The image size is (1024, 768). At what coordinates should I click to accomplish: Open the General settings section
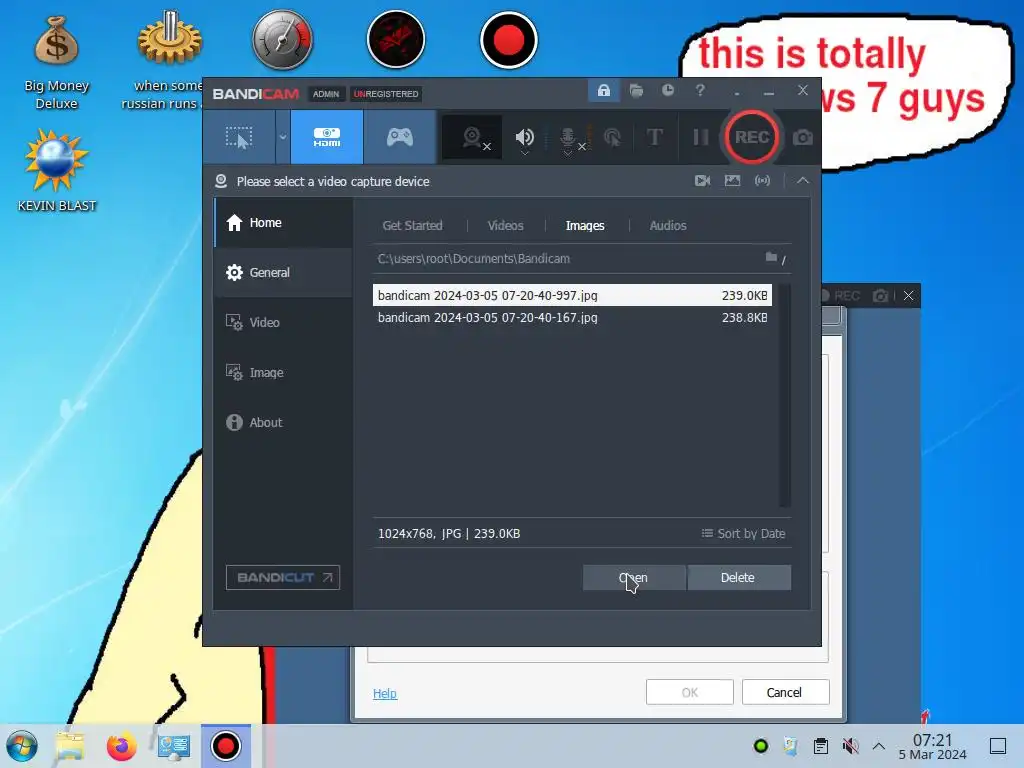[x=283, y=272]
